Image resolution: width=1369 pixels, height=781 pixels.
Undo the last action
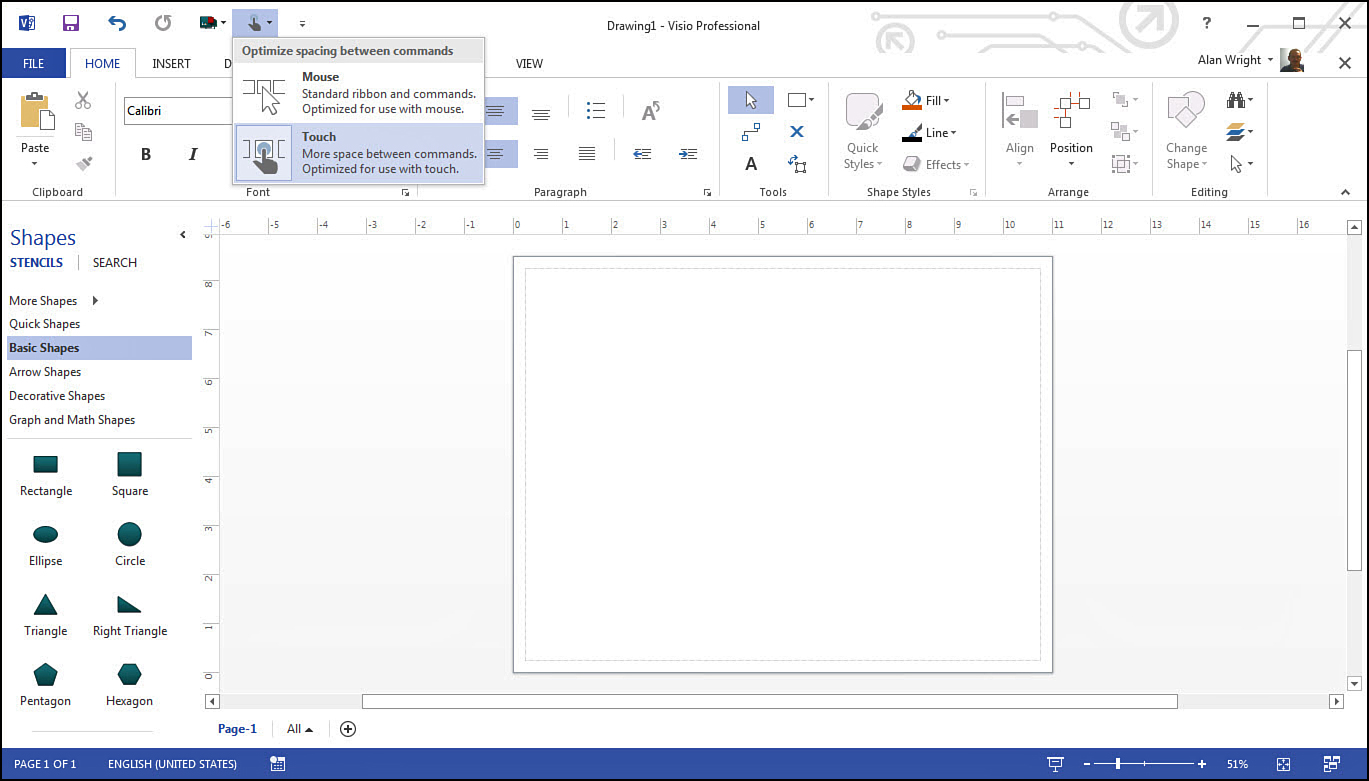click(117, 23)
